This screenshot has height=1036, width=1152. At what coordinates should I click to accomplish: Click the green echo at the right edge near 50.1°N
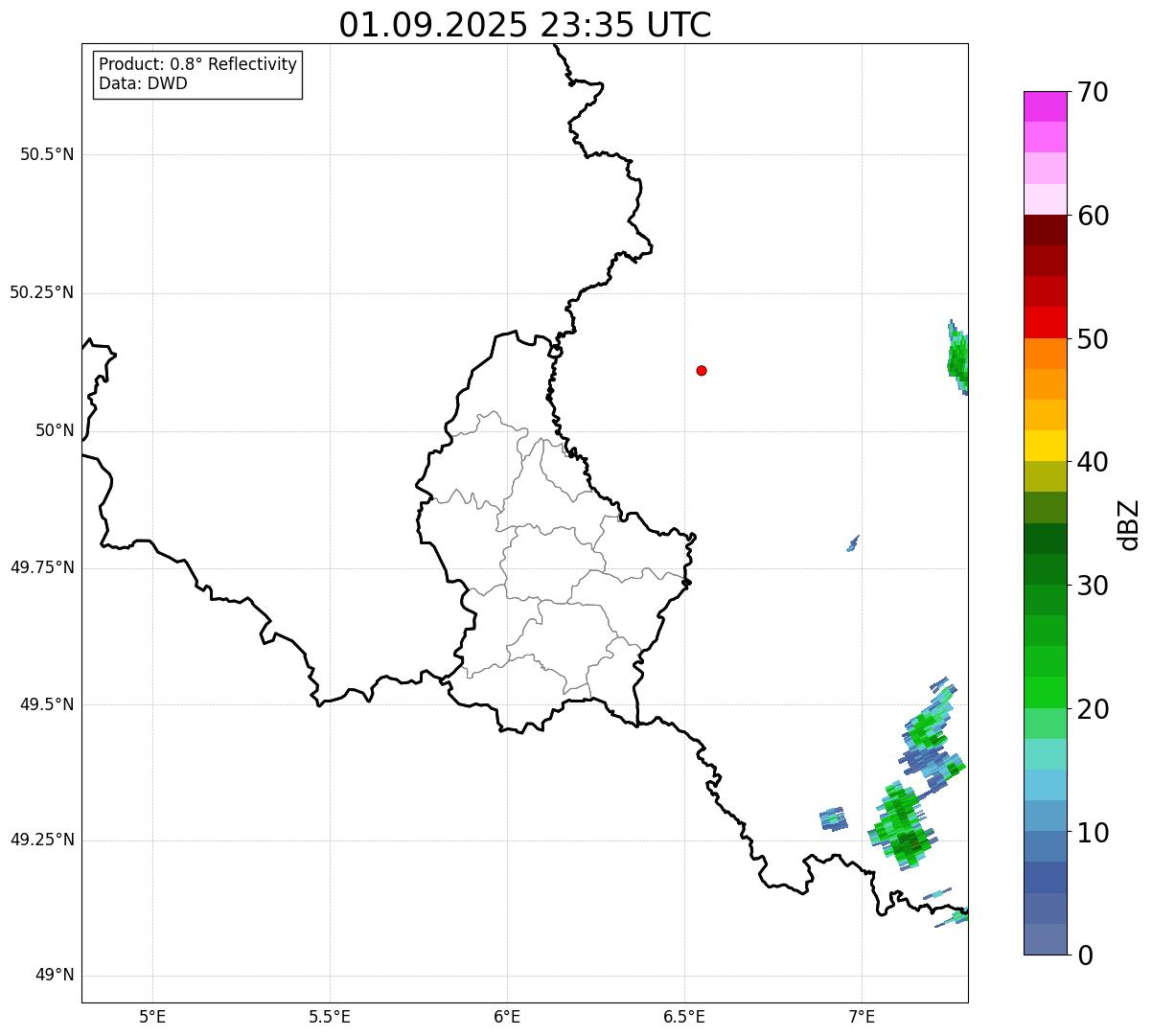[x=957, y=357]
